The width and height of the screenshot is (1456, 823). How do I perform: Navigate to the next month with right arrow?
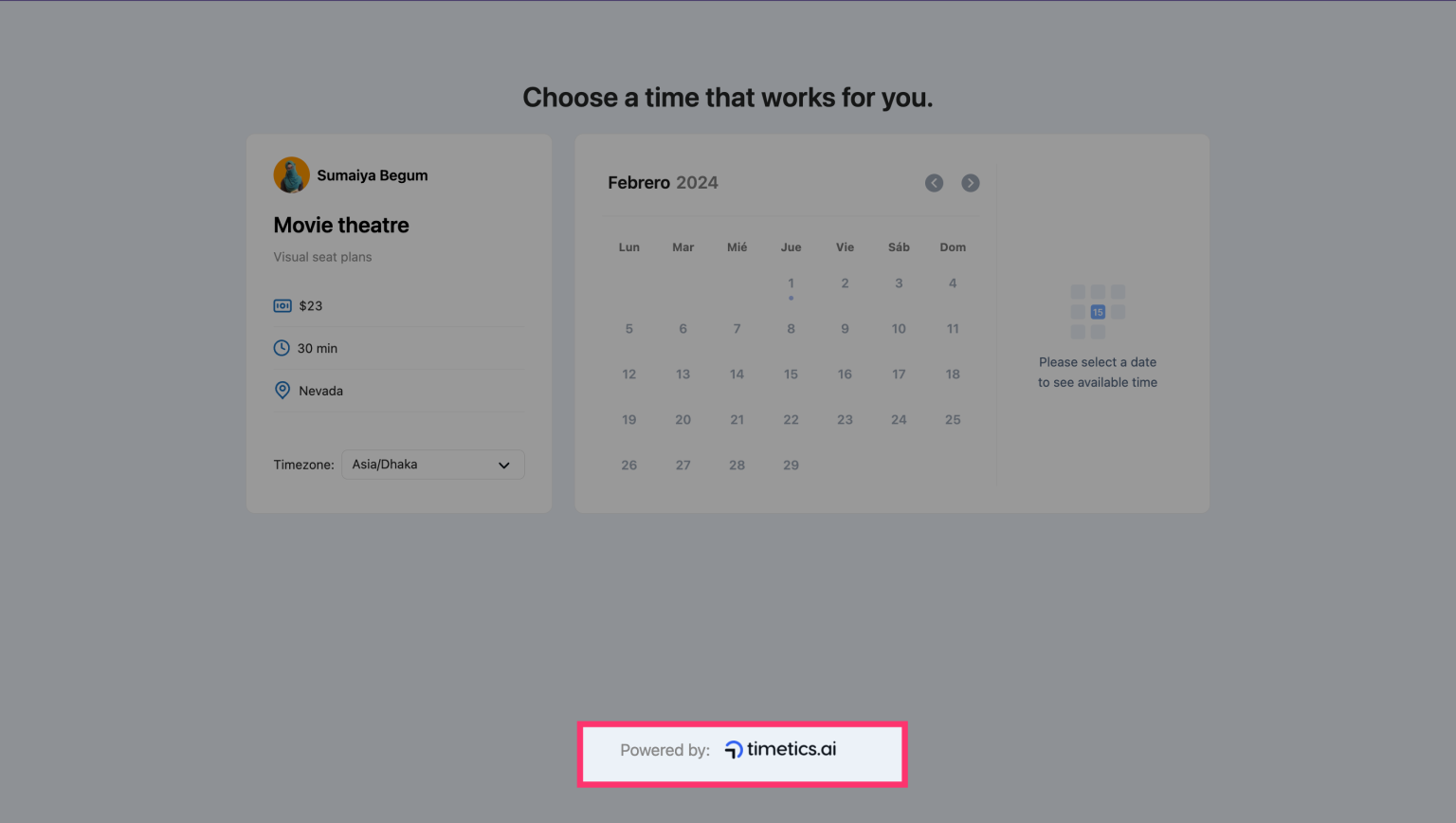coord(970,182)
